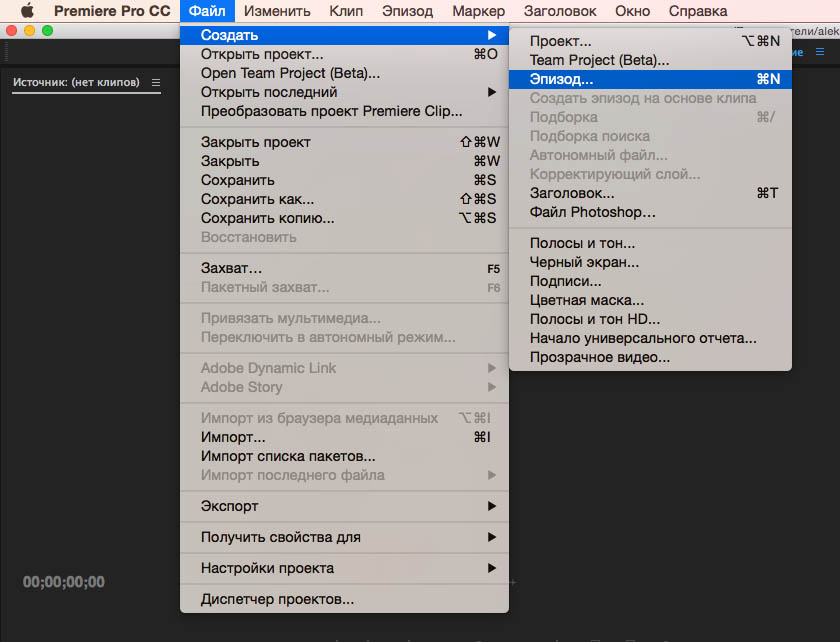This screenshot has height=642, width=840.
Task: Select Эпизод... in the Создать submenu
Action: (x=650, y=79)
